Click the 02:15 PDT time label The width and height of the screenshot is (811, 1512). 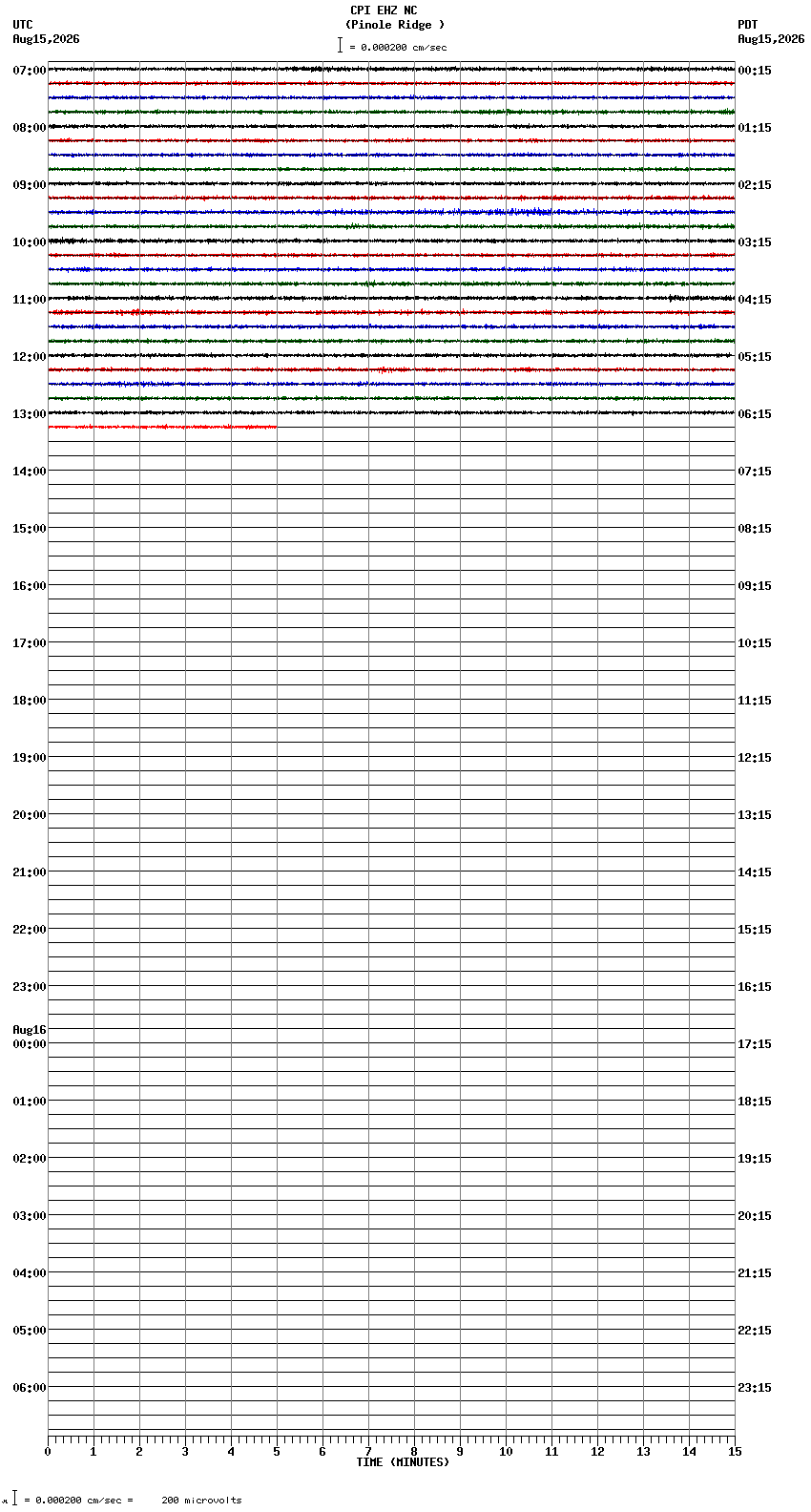pos(755,185)
